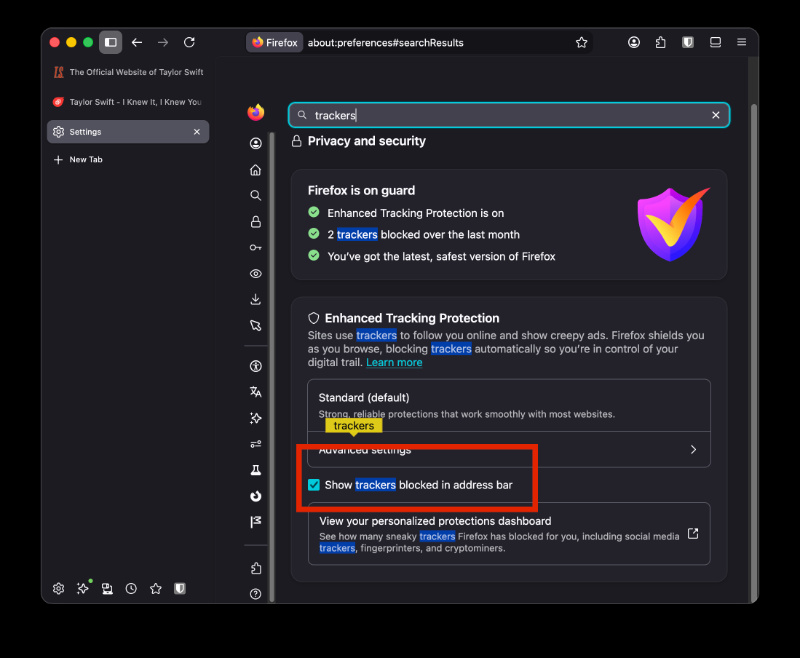Go back using the back arrow
800x658 pixels.
137,42
